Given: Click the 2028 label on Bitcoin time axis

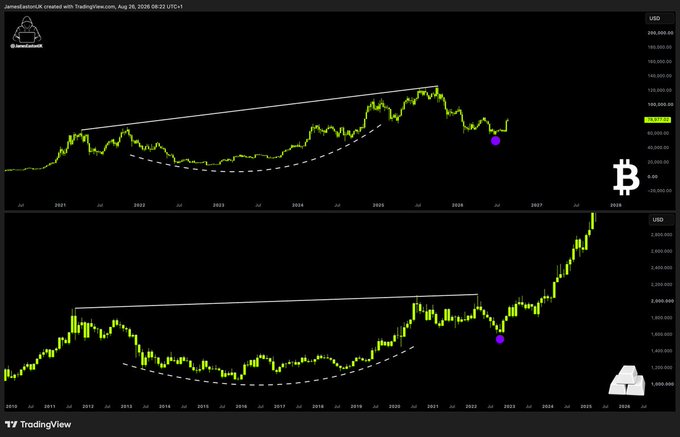Looking at the screenshot, I should pos(616,205).
